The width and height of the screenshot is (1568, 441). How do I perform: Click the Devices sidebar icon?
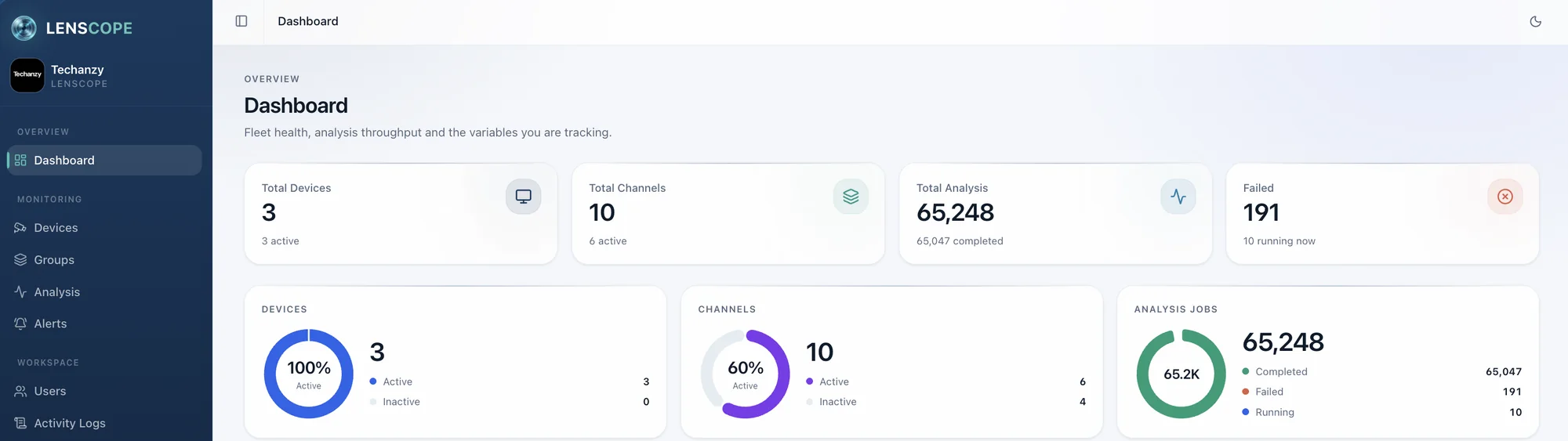click(x=20, y=228)
